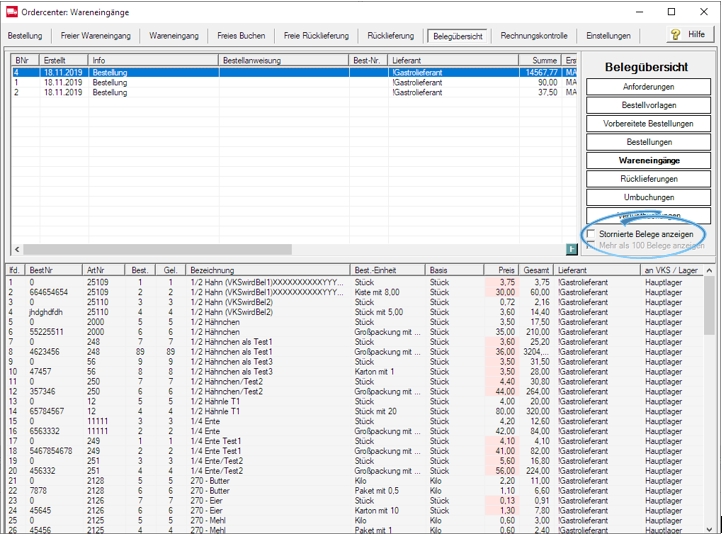This screenshot has height=537, width=722.
Task: Open the Wareneingang tab
Action: 174,35
